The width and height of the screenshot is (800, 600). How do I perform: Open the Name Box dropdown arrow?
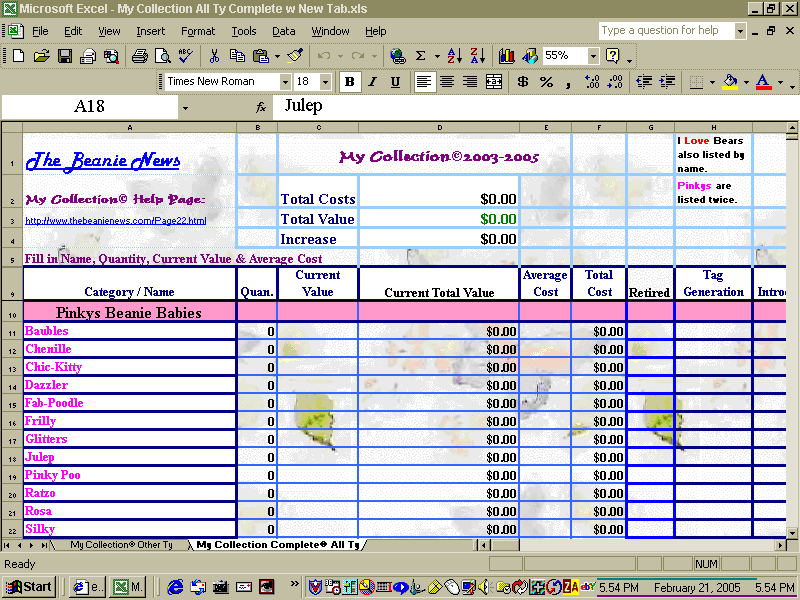(x=185, y=106)
